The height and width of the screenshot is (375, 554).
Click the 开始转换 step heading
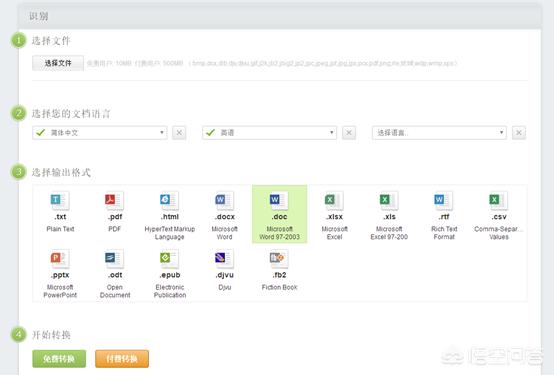coord(51,334)
